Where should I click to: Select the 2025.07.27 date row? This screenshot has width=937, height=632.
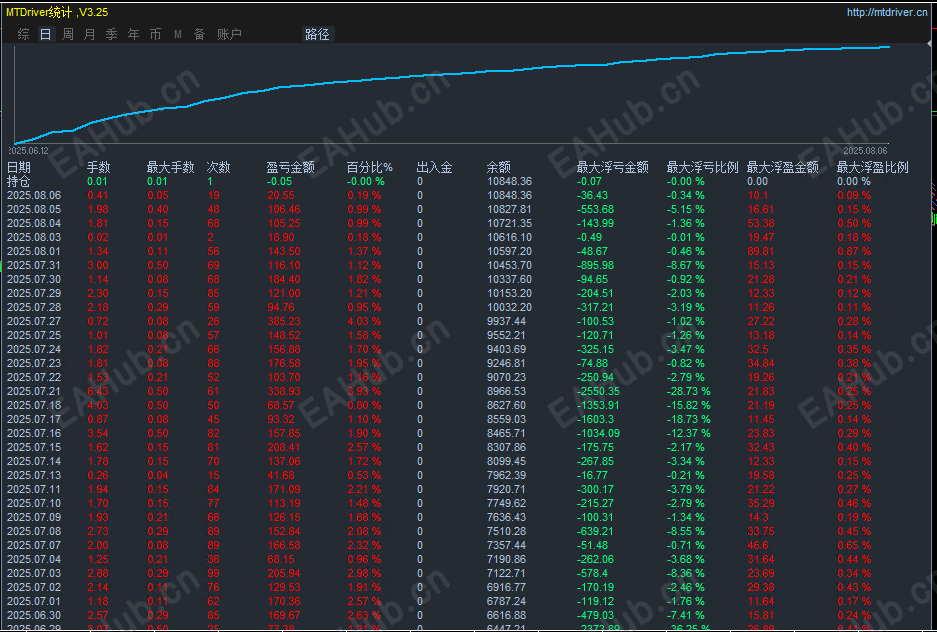(33, 321)
